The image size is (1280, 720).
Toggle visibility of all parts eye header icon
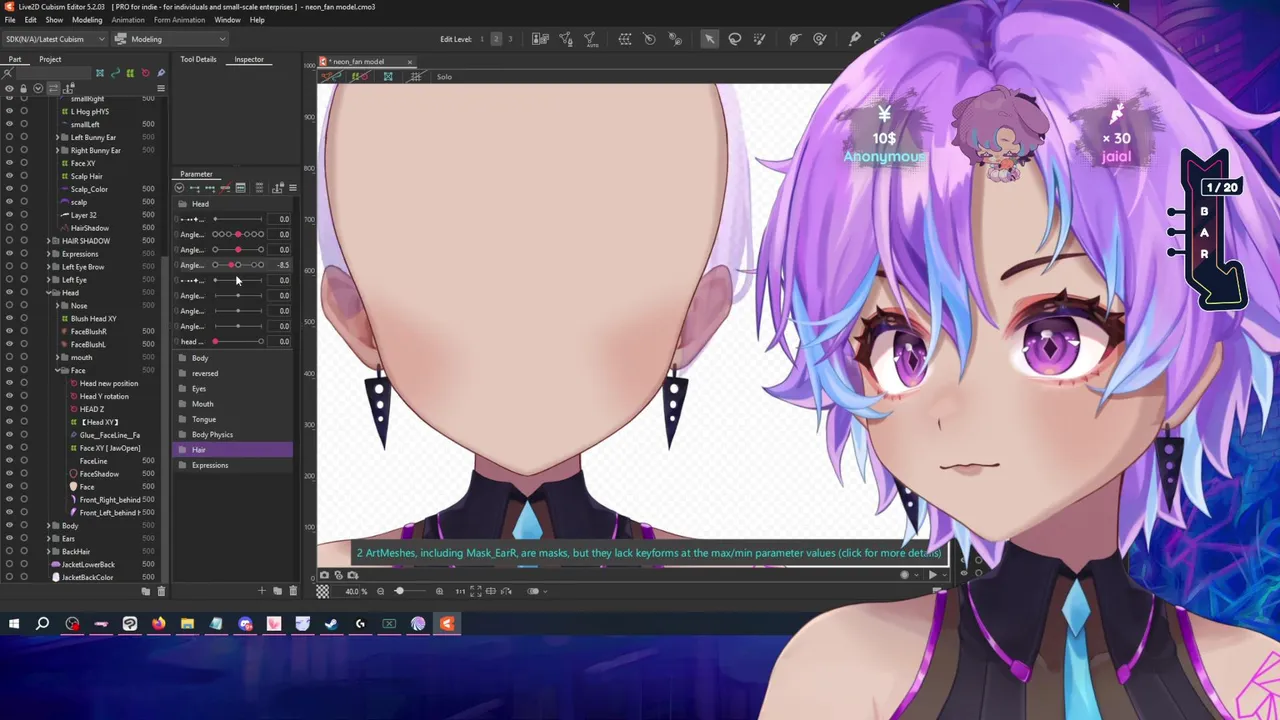click(9, 88)
